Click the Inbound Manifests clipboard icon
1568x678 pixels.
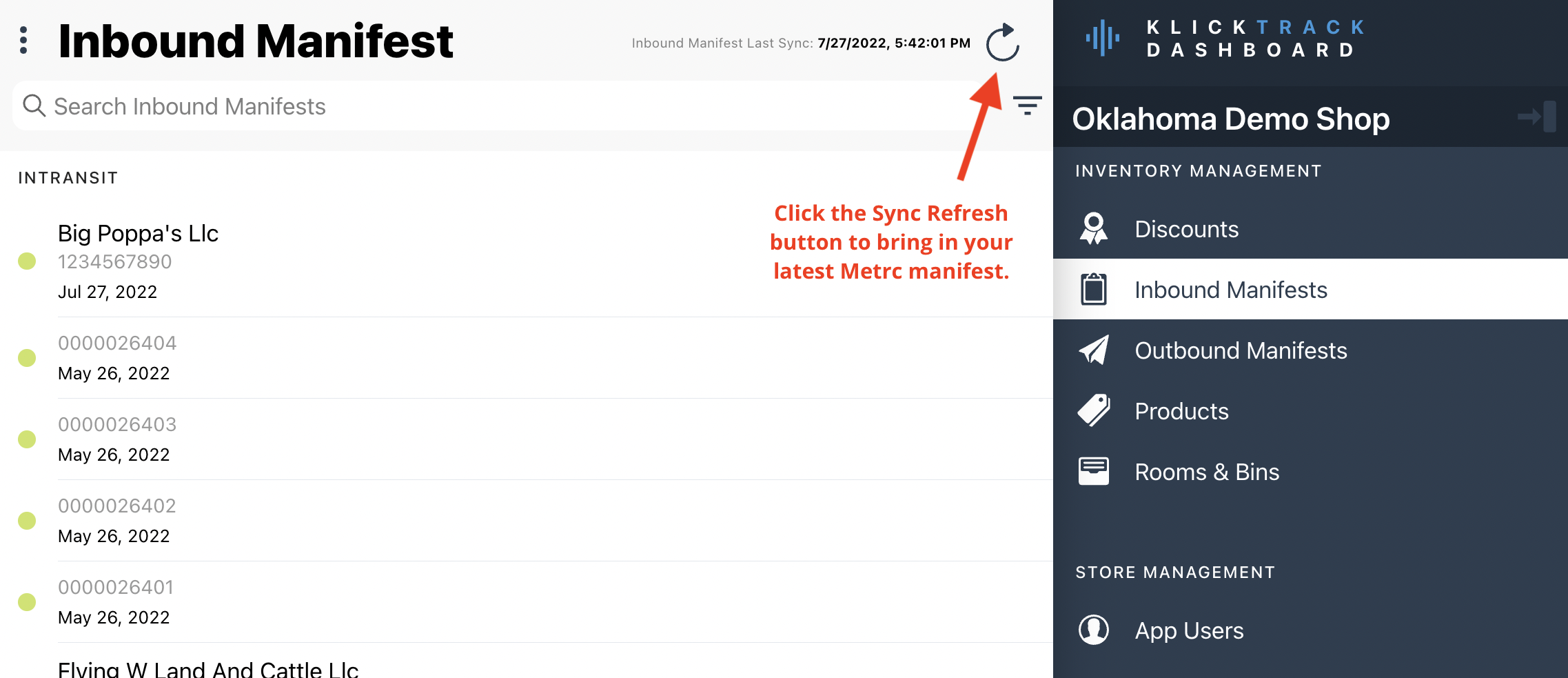tap(1094, 290)
